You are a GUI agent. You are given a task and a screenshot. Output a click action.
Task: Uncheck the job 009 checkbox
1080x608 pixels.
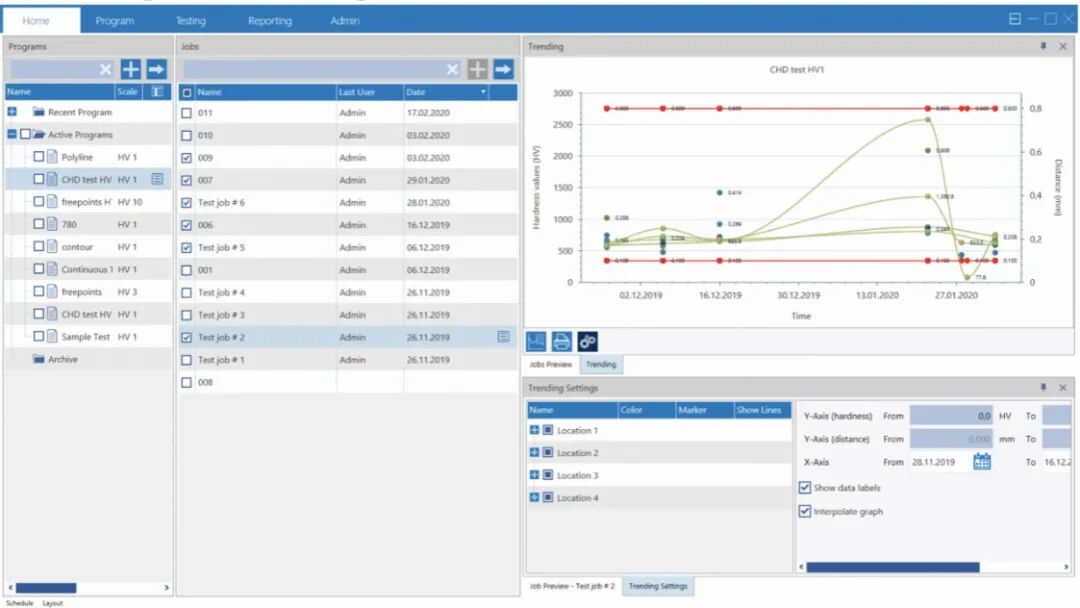186,158
